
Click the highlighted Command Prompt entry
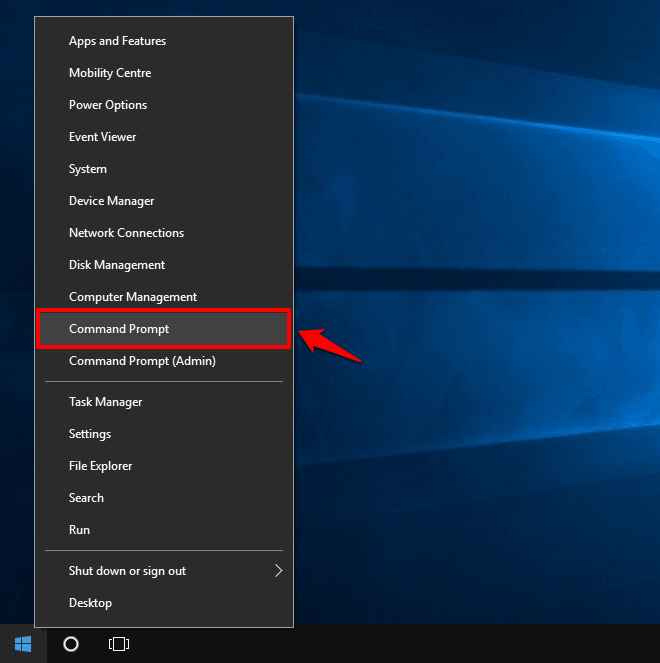119,329
